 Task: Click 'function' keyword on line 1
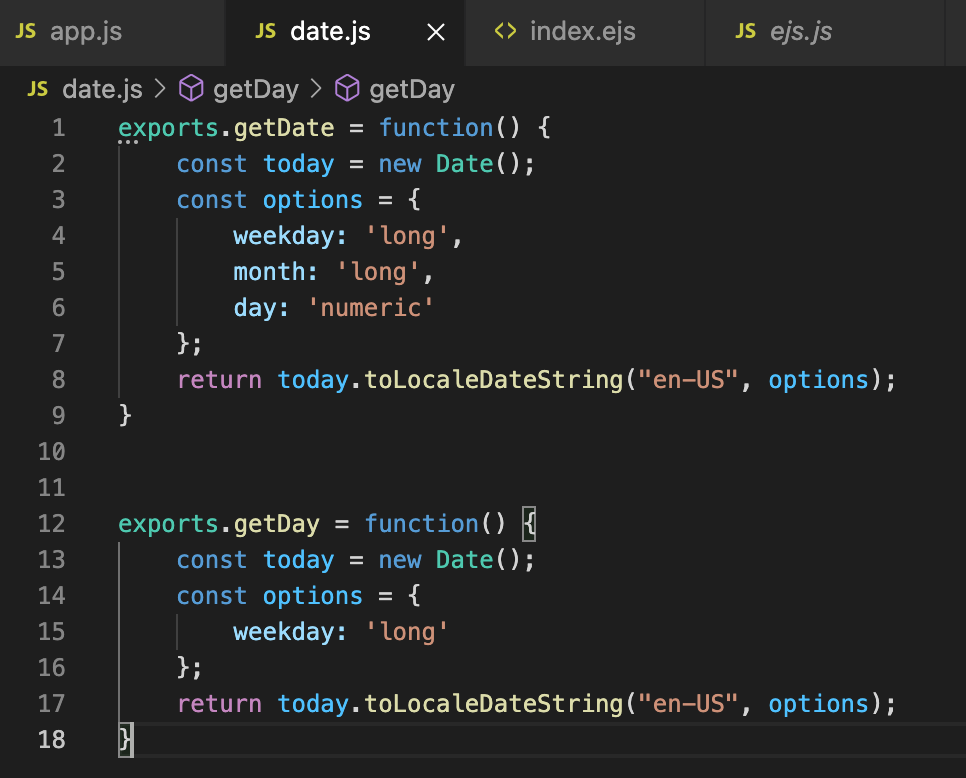436,128
